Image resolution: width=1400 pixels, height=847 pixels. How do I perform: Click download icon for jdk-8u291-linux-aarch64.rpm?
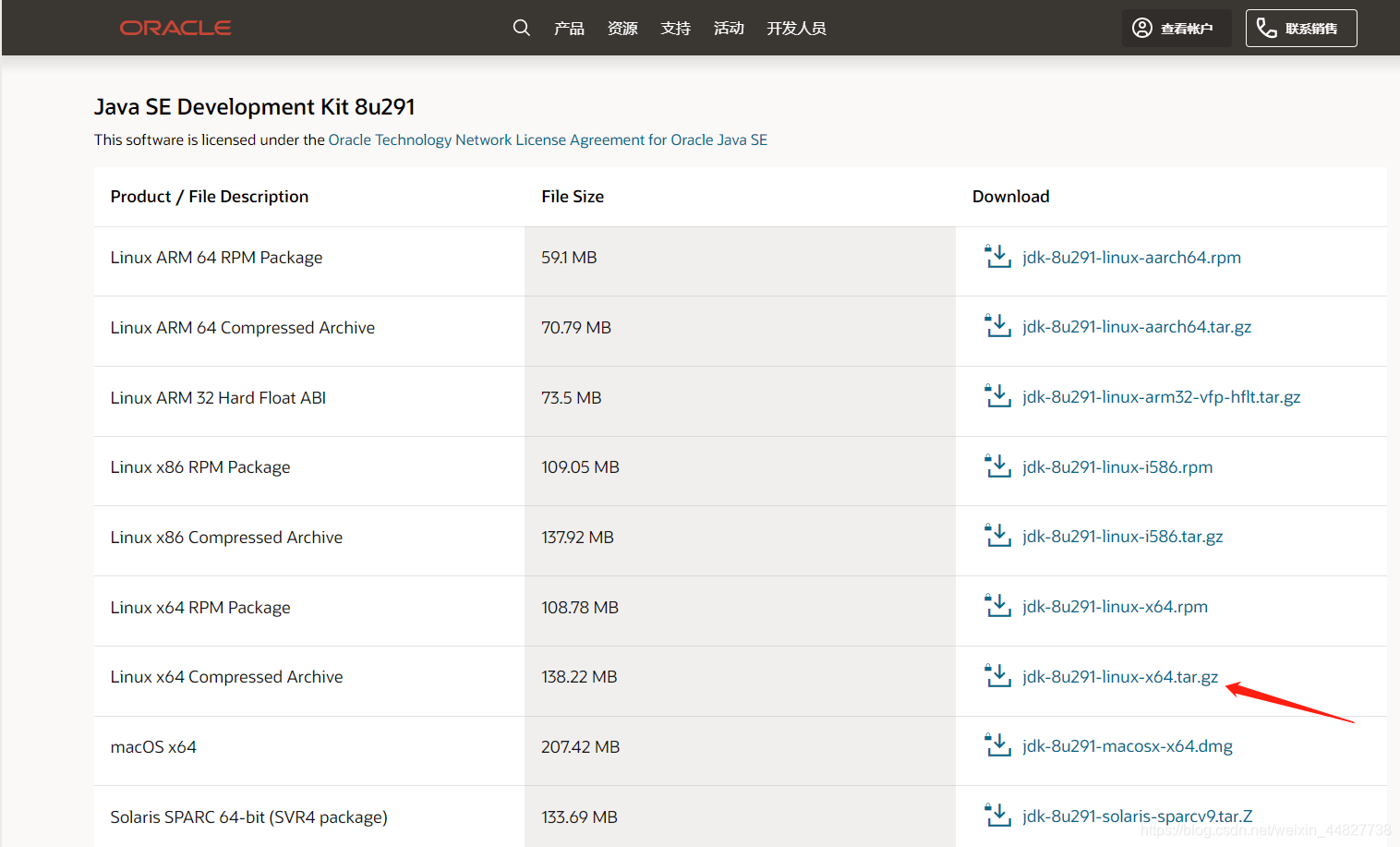tap(997, 256)
